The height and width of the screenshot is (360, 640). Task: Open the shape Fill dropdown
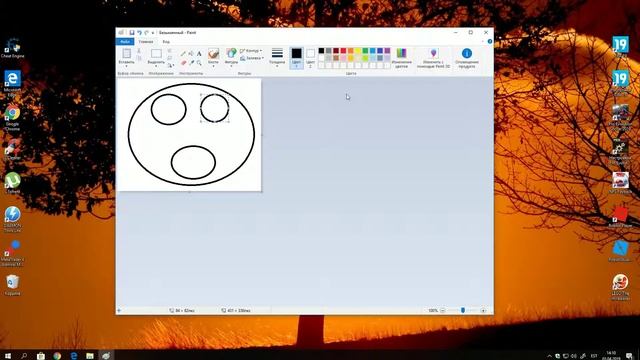(x=252, y=58)
